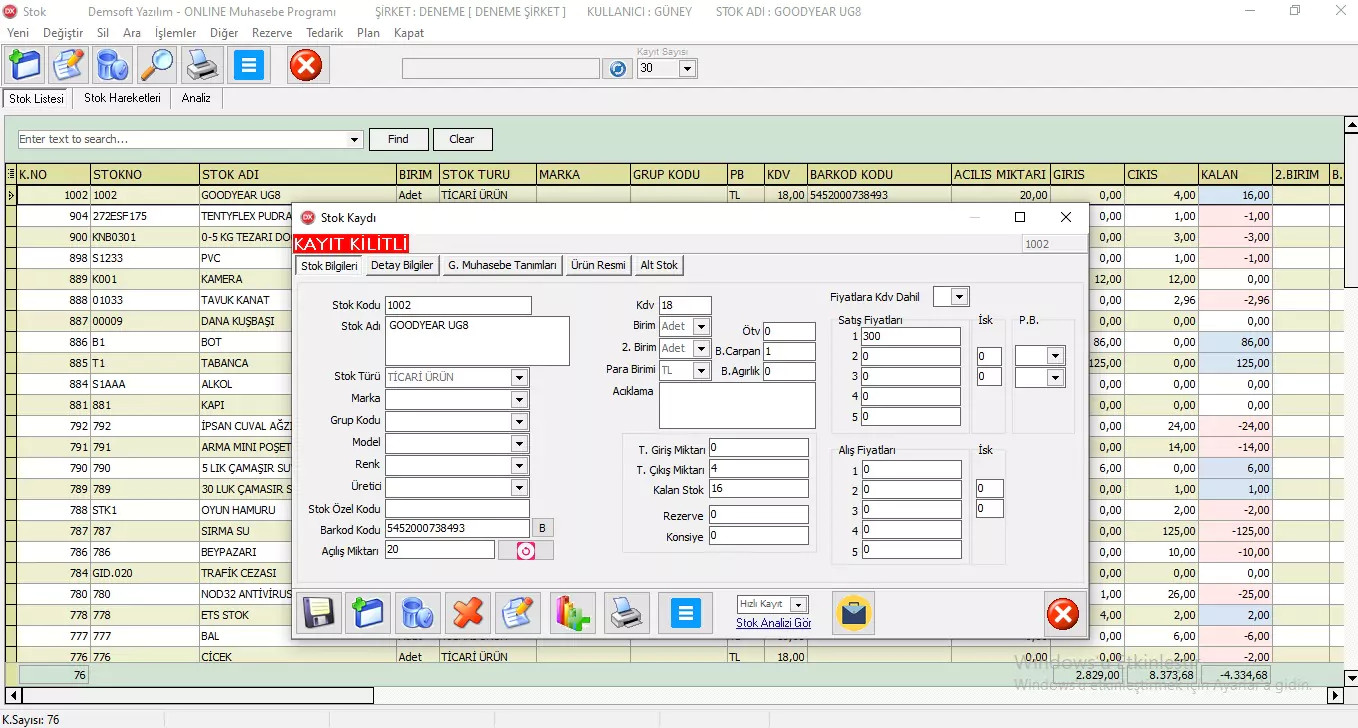Open the Rezerve menu

click(272, 33)
